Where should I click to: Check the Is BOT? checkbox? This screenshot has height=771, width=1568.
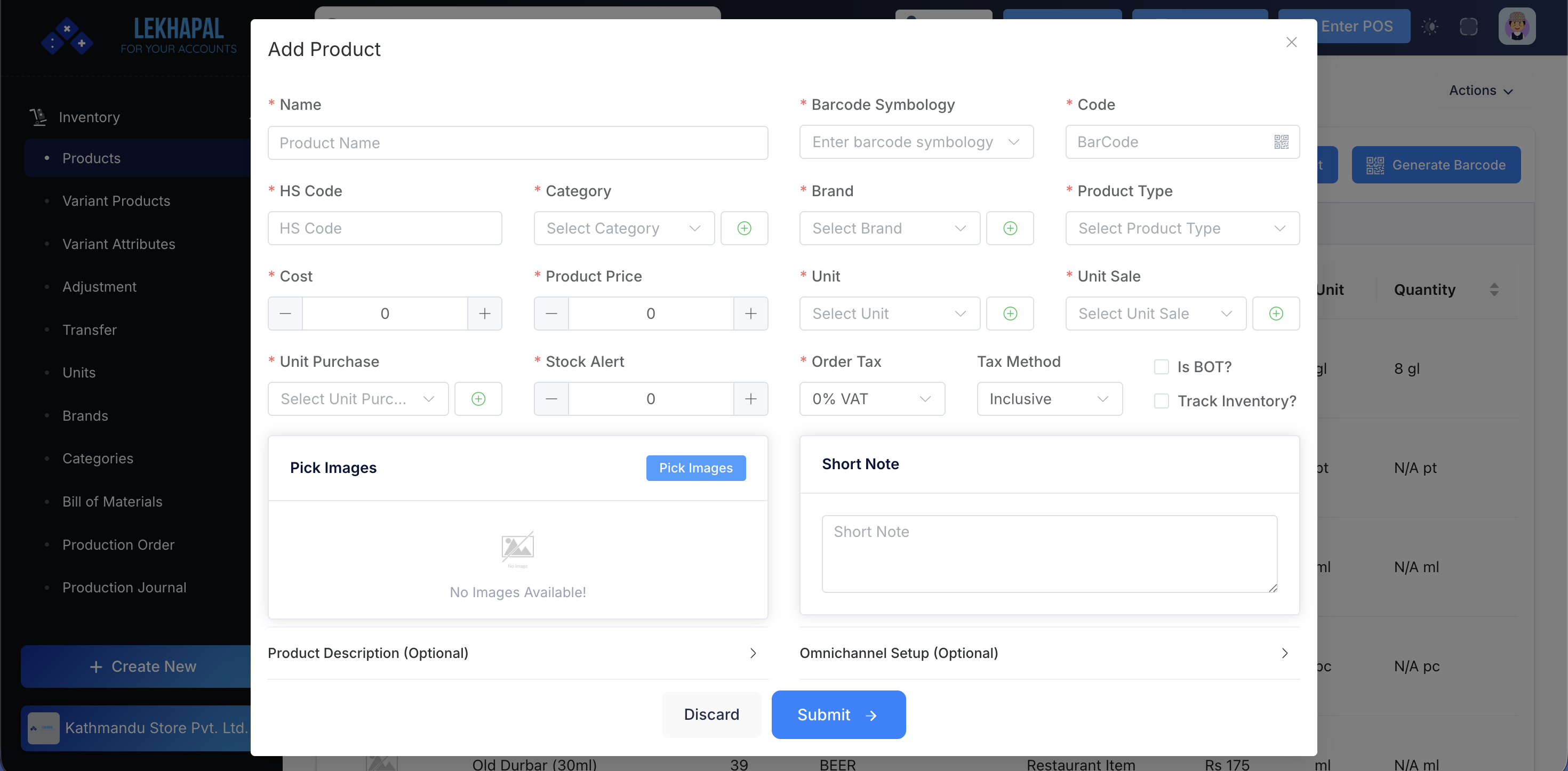point(1162,367)
